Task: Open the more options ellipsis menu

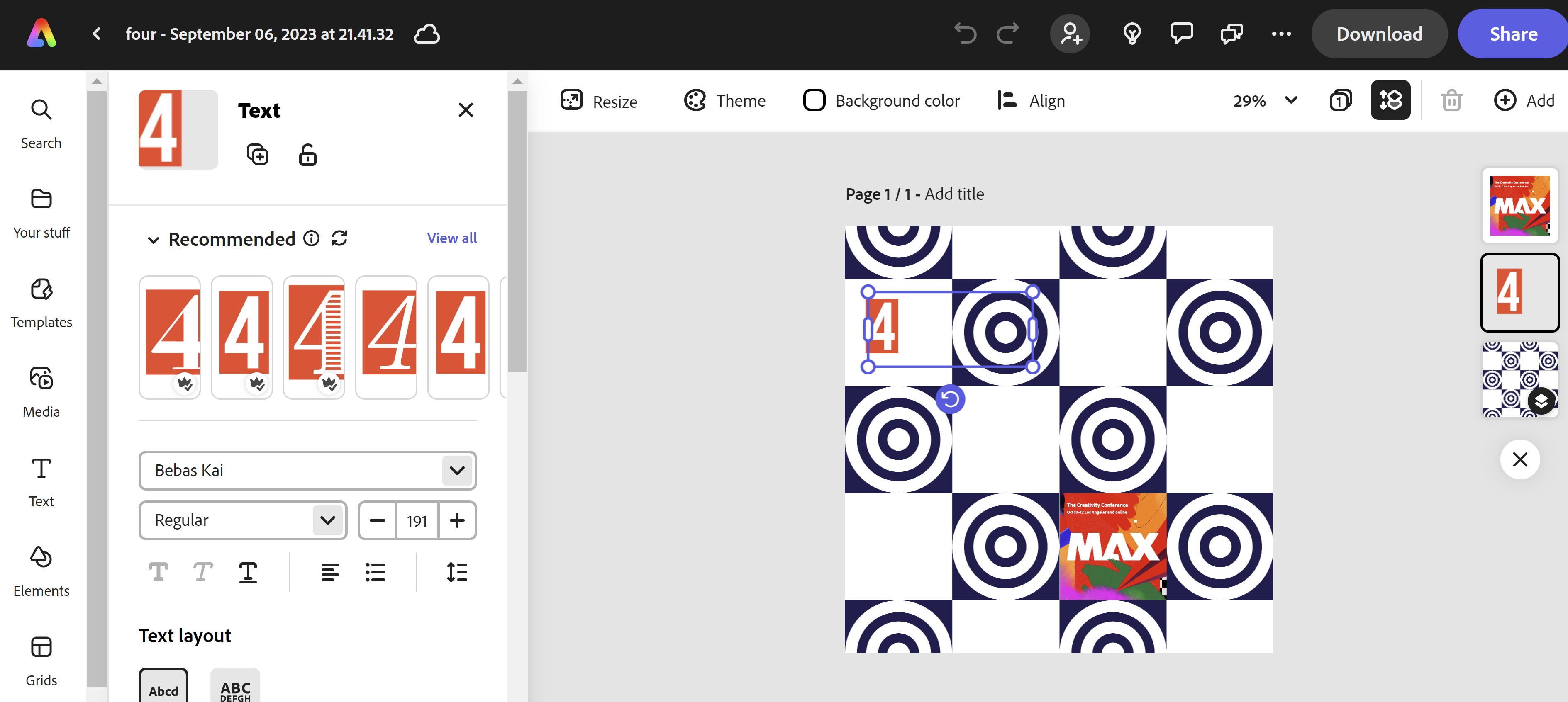Action: (1281, 34)
